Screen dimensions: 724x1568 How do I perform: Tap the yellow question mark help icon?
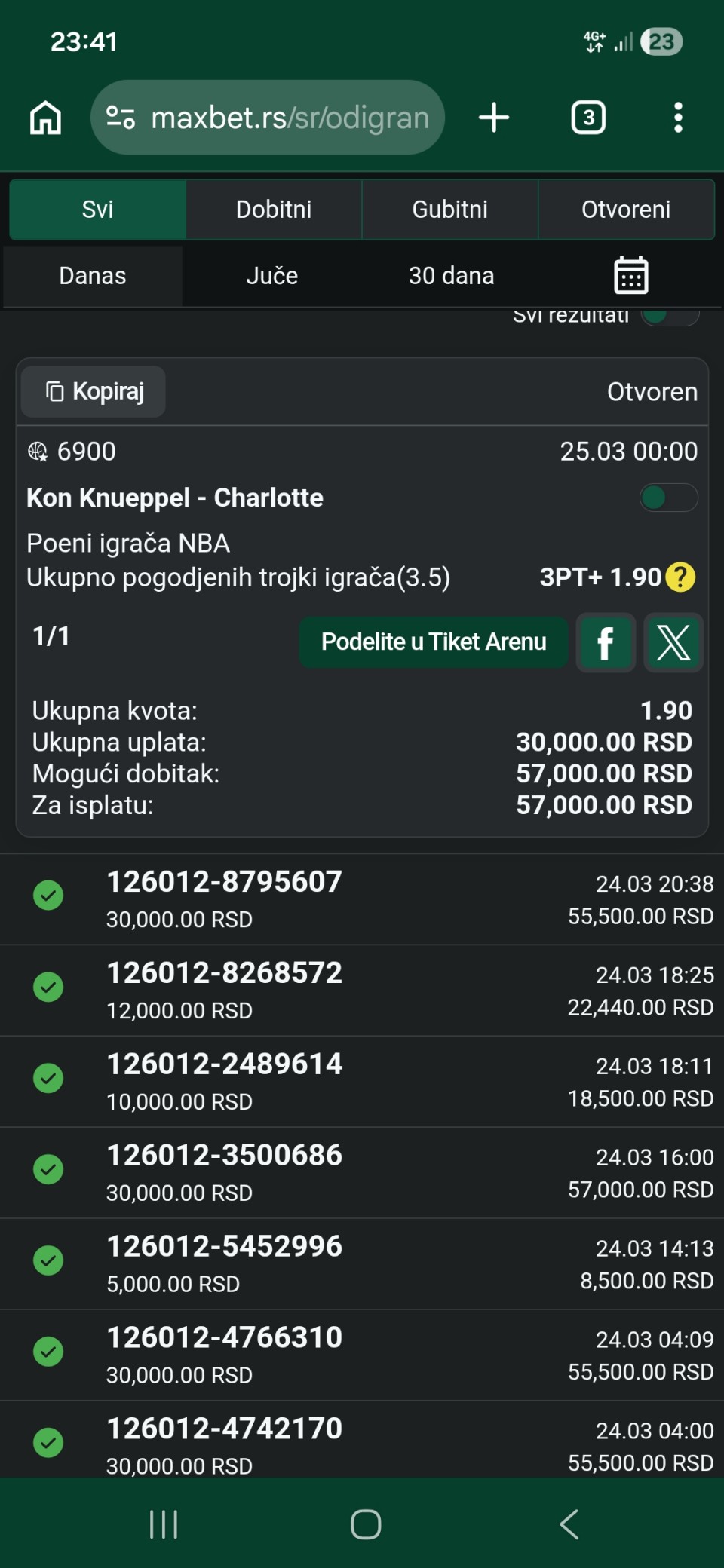[680, 577]
